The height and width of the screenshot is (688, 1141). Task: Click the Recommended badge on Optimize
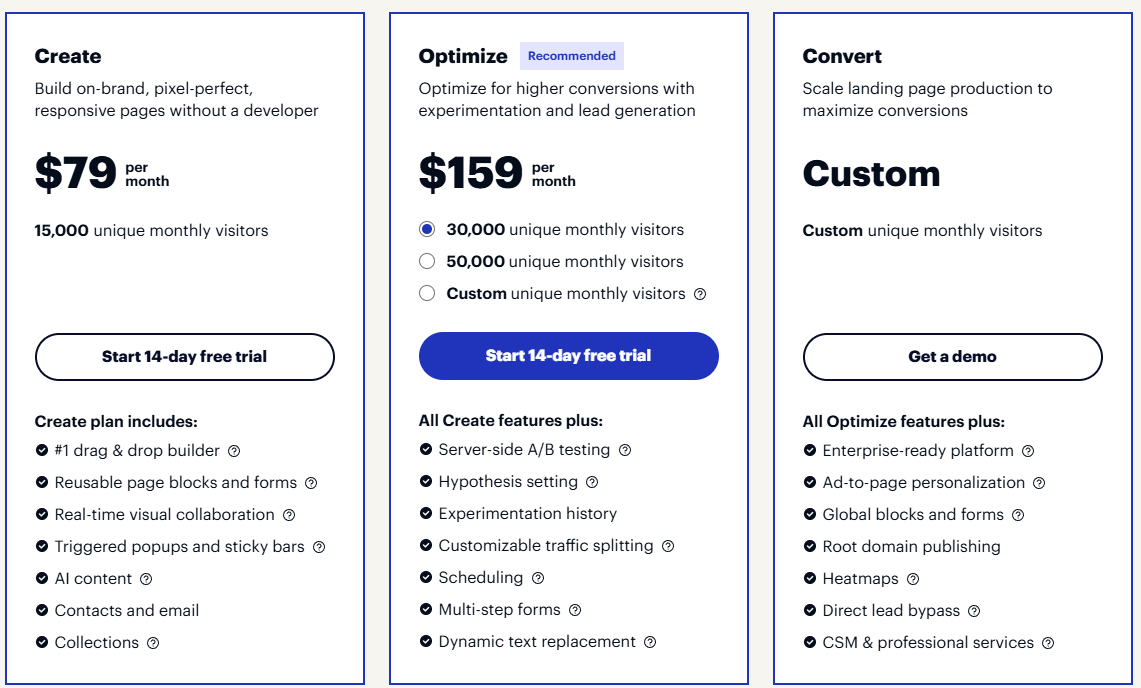point(572,56)
